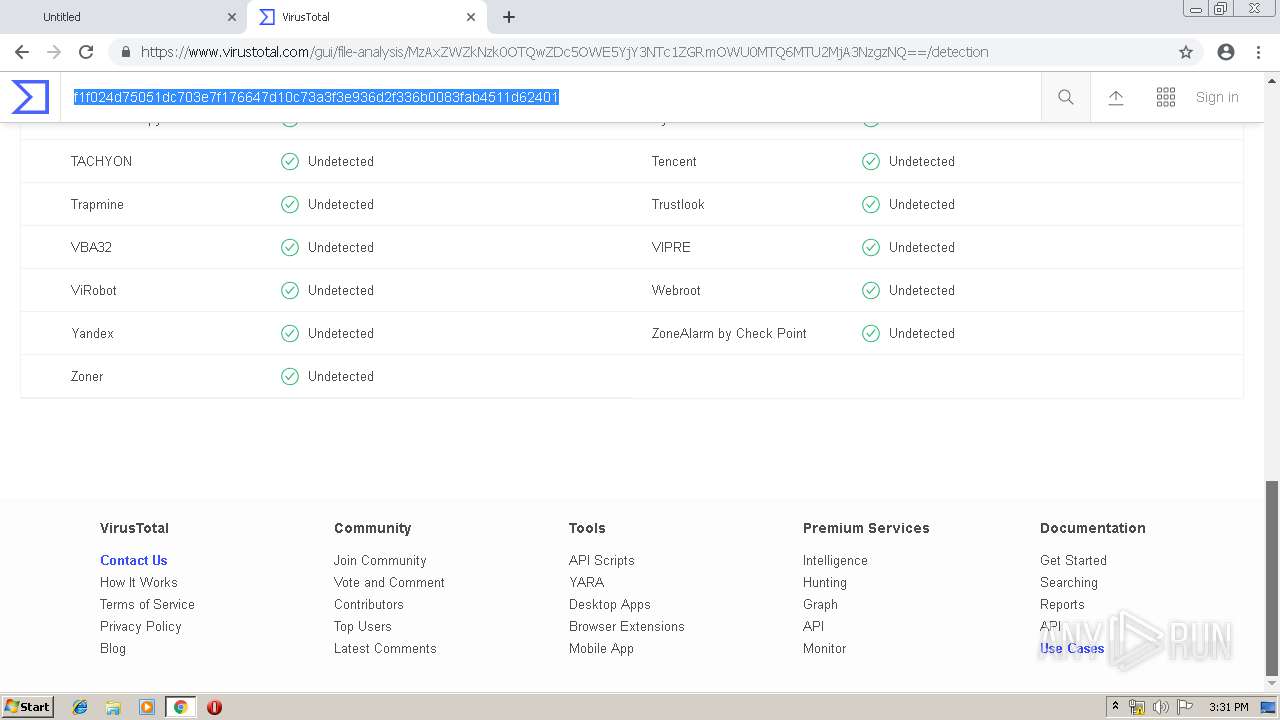This screenshot has width=1280, height=720.
Task: Click the ZoneAlarm by Check Point text
Action: [729, 333]
